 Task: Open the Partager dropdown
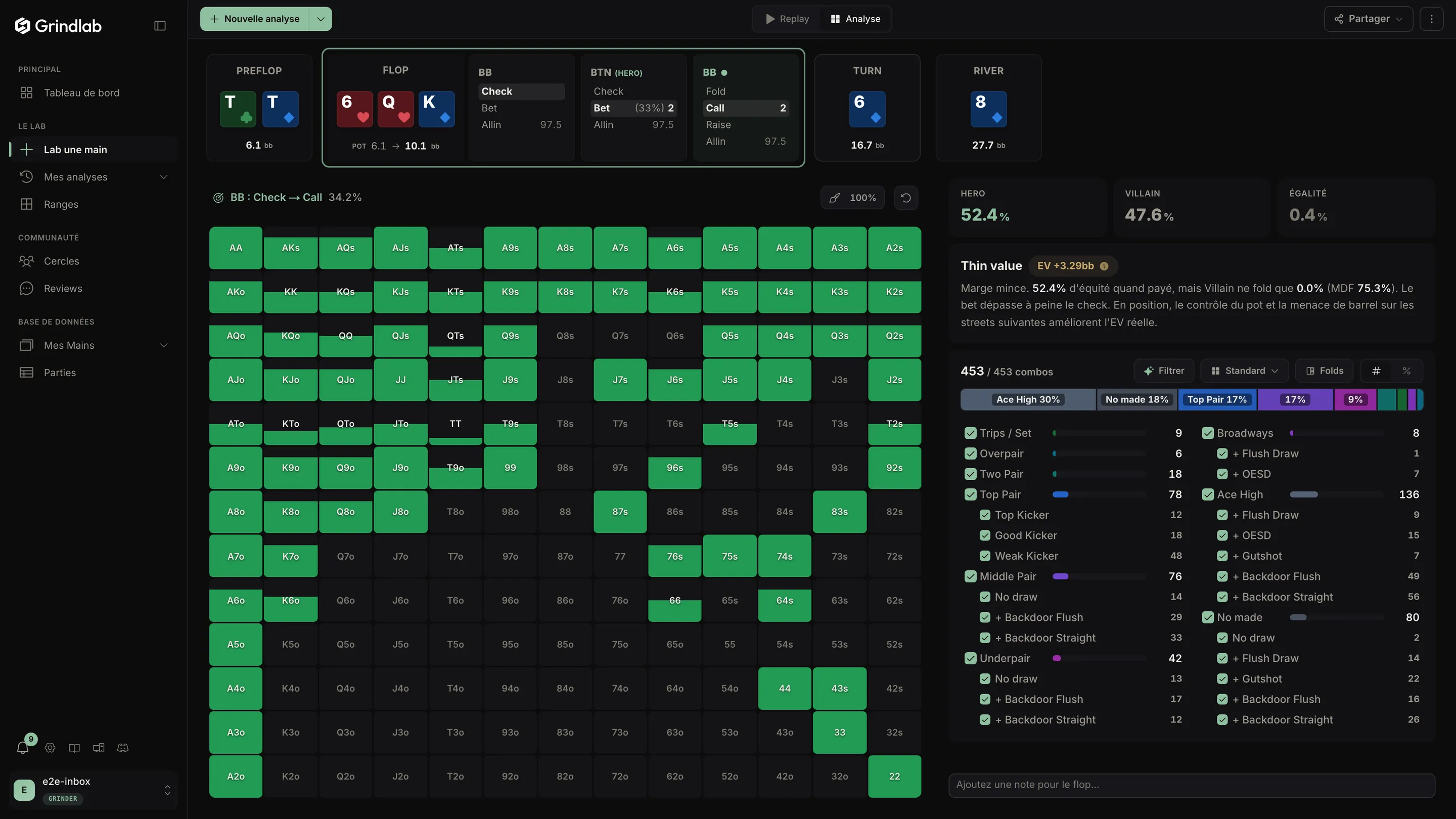point(1368,19)
